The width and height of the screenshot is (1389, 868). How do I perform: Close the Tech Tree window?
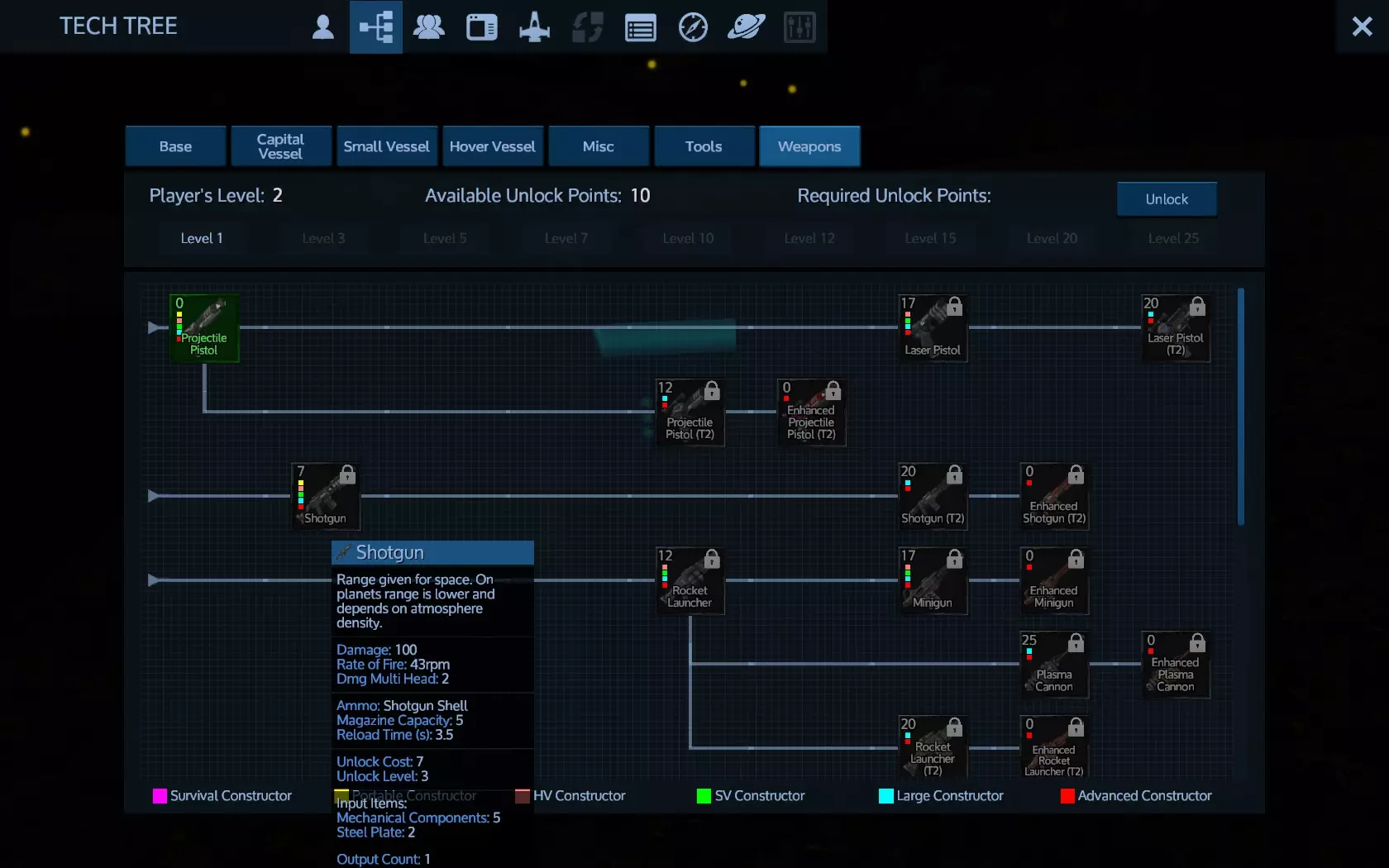point(1362,27)
